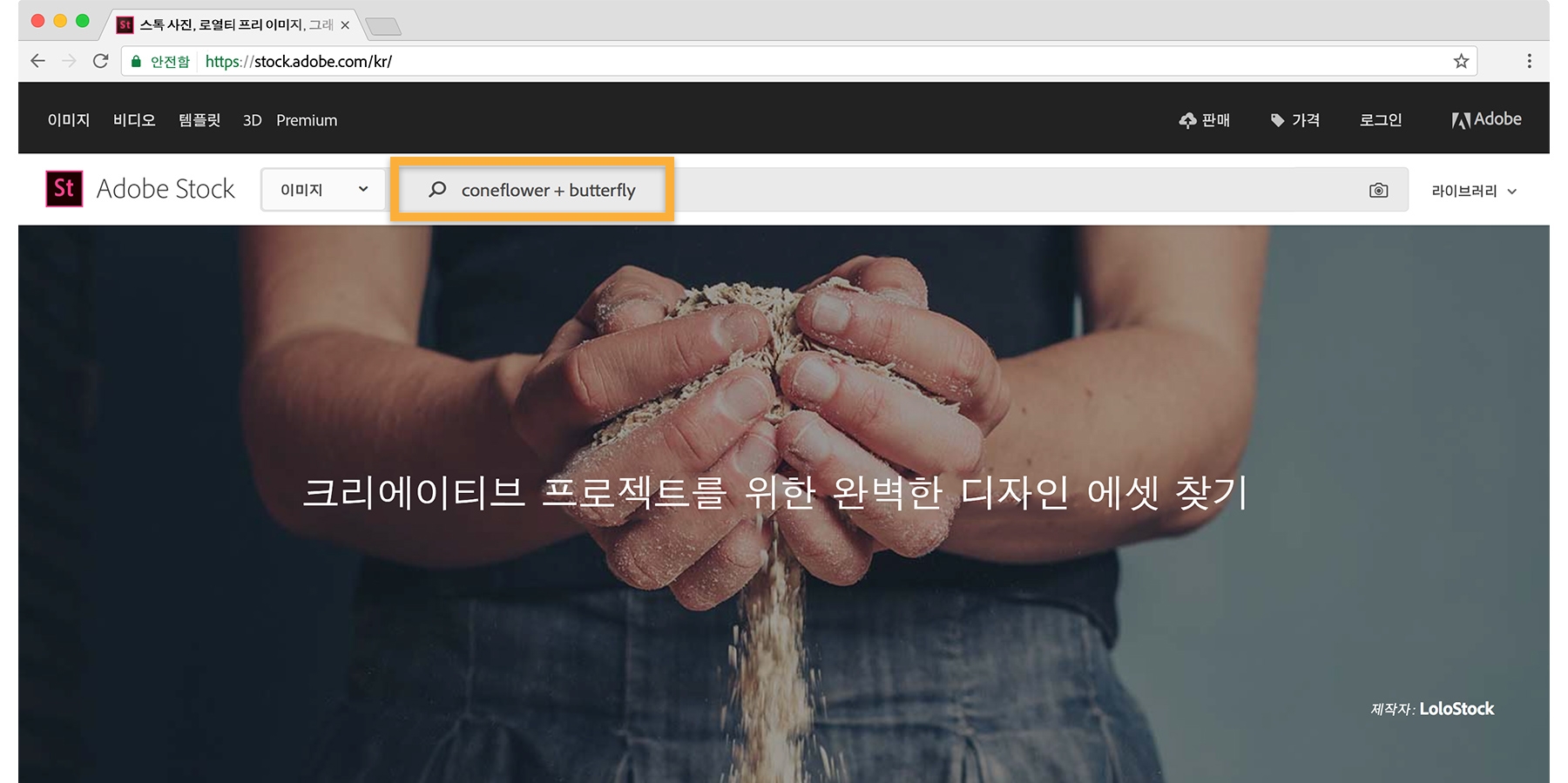The image size is (1568, 783).
Task: Click the 로그인 sign-in link
Action: tap(1381, 120)
